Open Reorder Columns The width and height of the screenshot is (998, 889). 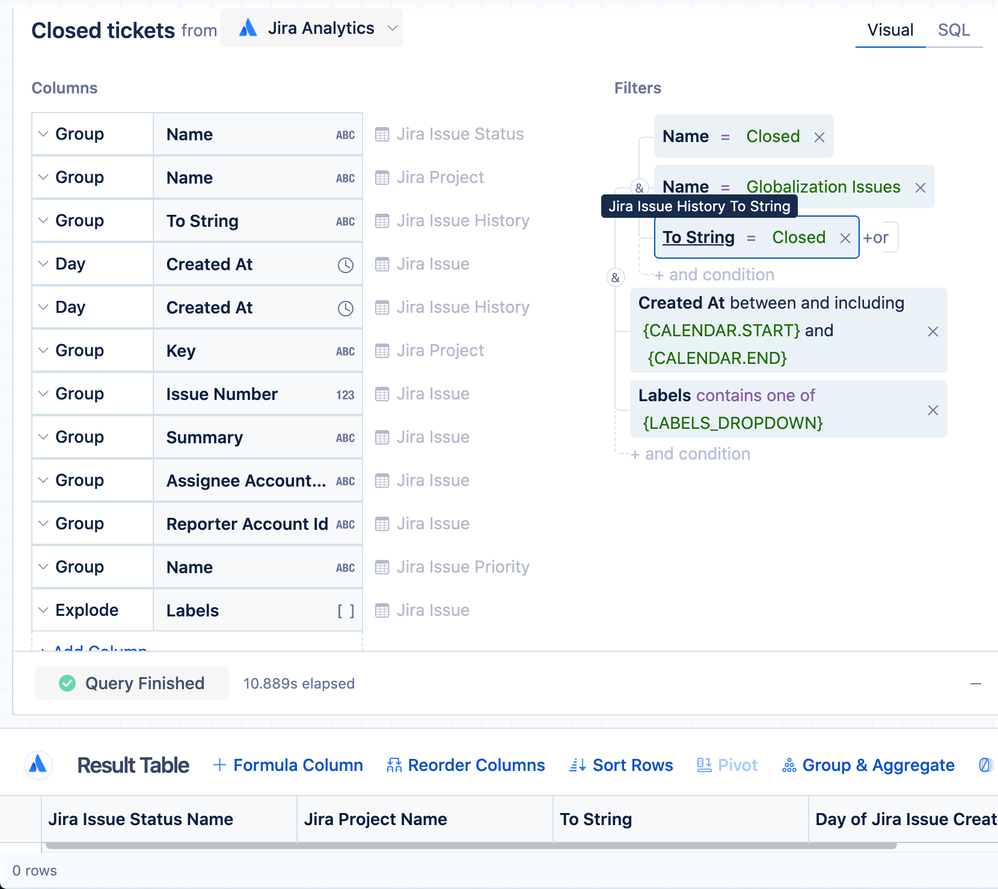coord(466,765)
